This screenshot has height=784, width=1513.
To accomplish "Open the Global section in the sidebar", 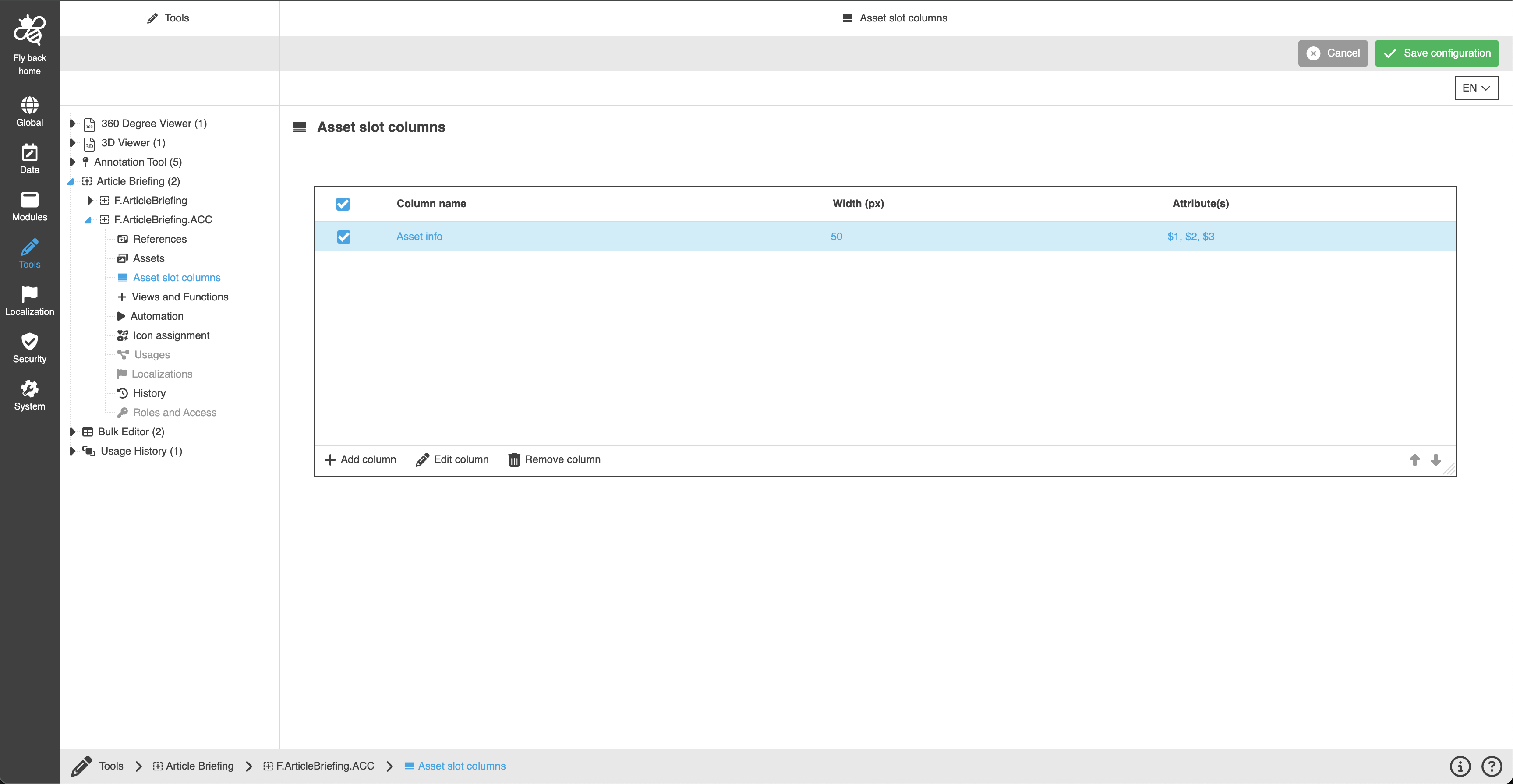I will pyautogui.click(x=29, y=110).
